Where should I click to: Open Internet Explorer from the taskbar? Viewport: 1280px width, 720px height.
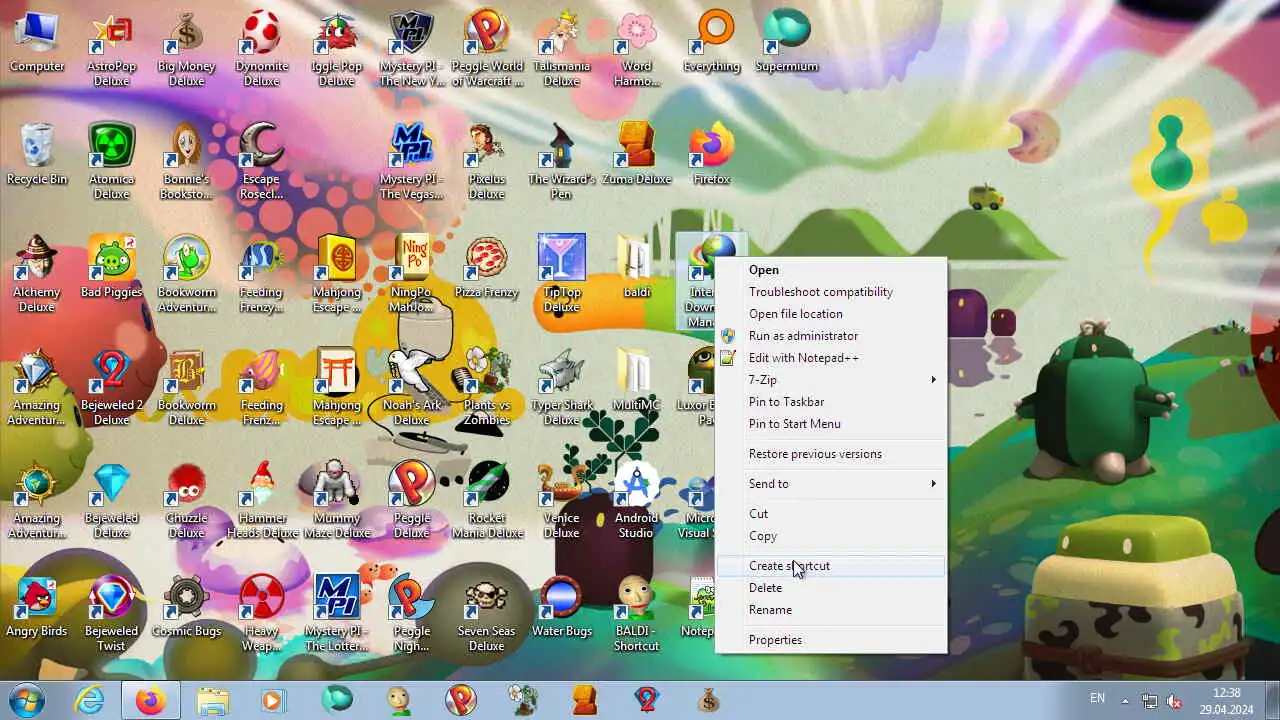[90, 700]
